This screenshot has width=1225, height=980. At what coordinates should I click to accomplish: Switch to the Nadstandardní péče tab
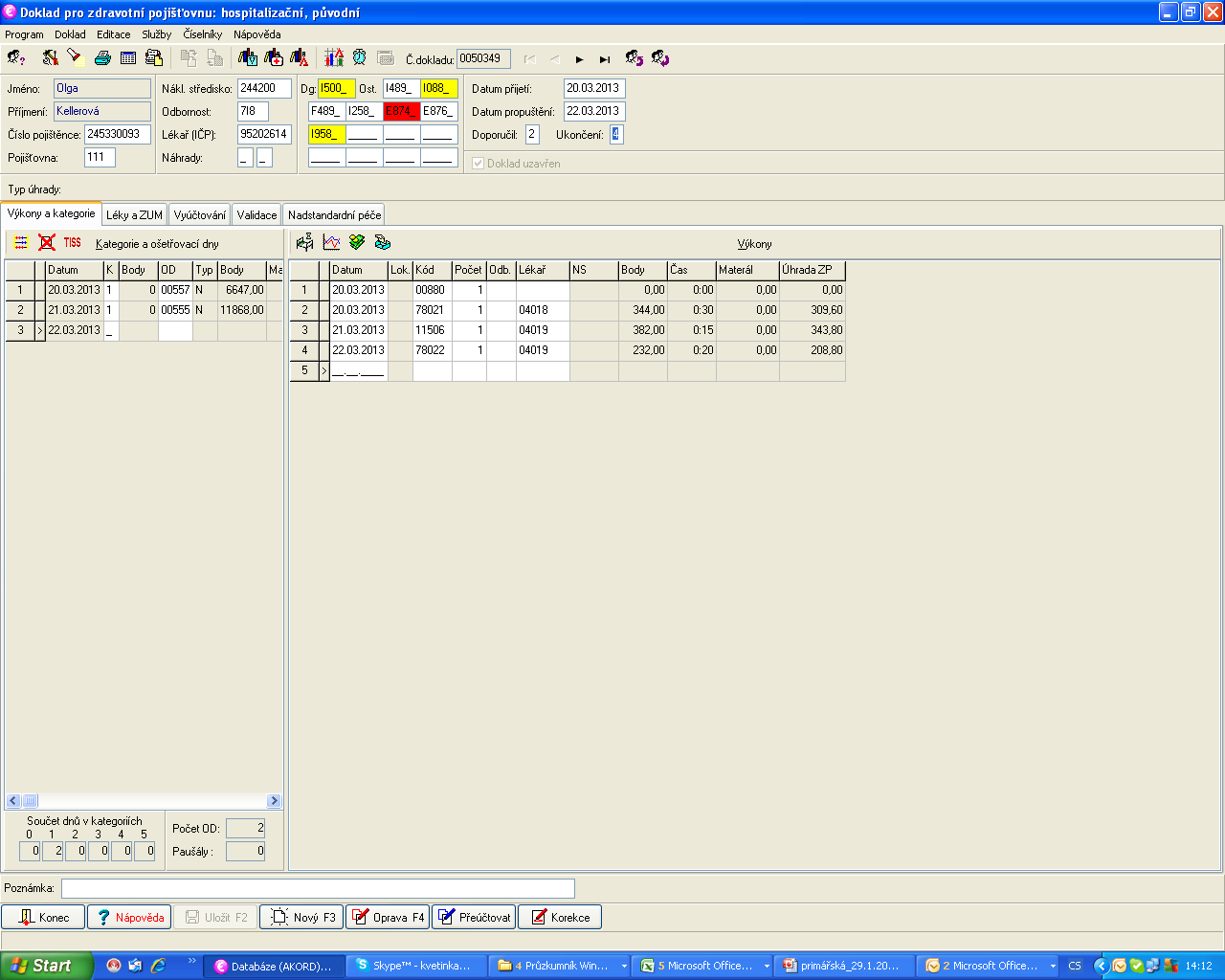[x=334, y=215]
